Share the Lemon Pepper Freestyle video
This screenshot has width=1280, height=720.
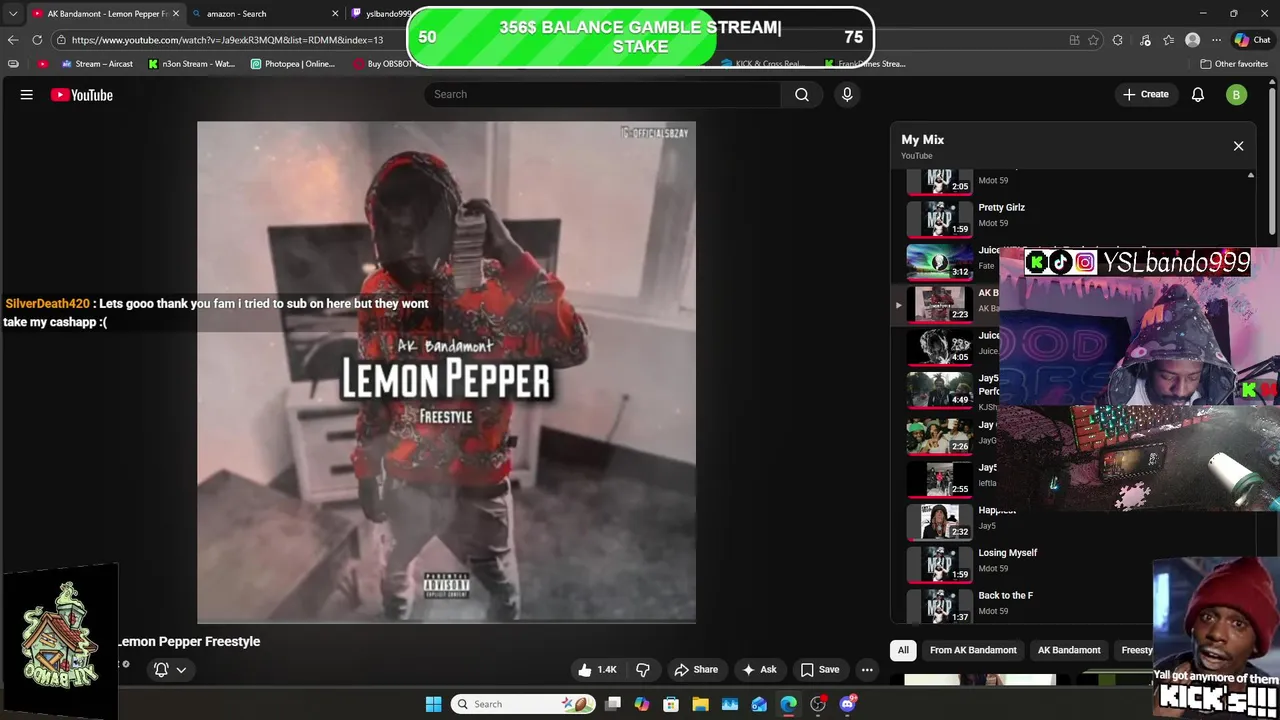(x=697, y=670)
